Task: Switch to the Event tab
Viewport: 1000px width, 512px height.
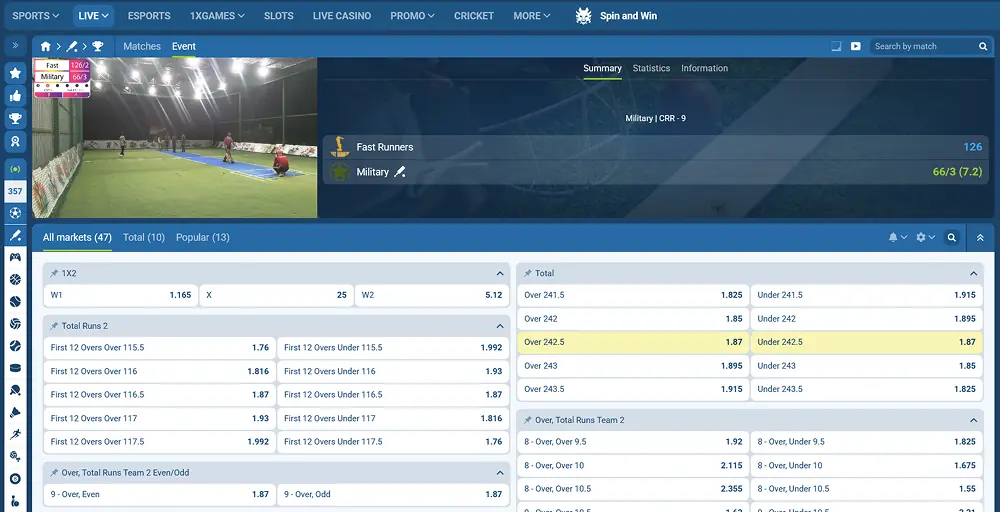Action: [184, 47]
